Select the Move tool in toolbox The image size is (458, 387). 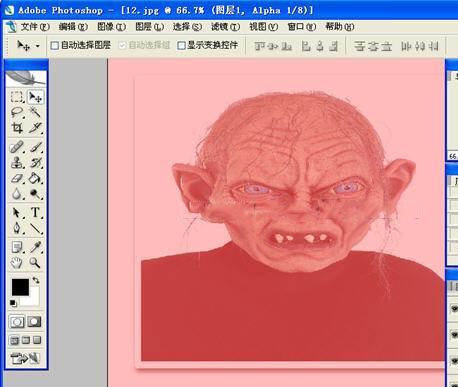click(x=35, y=97)
